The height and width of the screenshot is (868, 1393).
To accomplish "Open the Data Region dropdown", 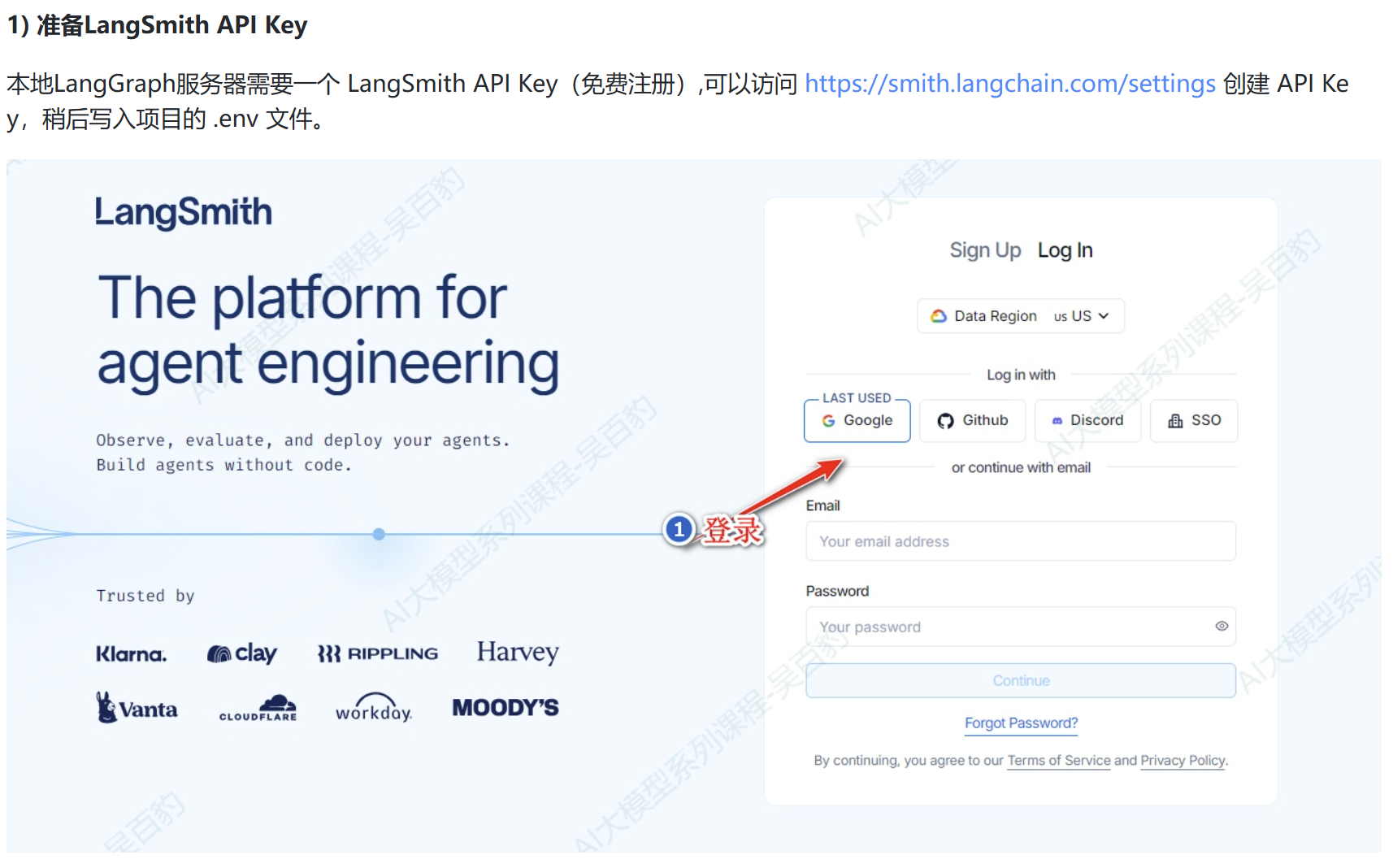I will (1021, 316).
